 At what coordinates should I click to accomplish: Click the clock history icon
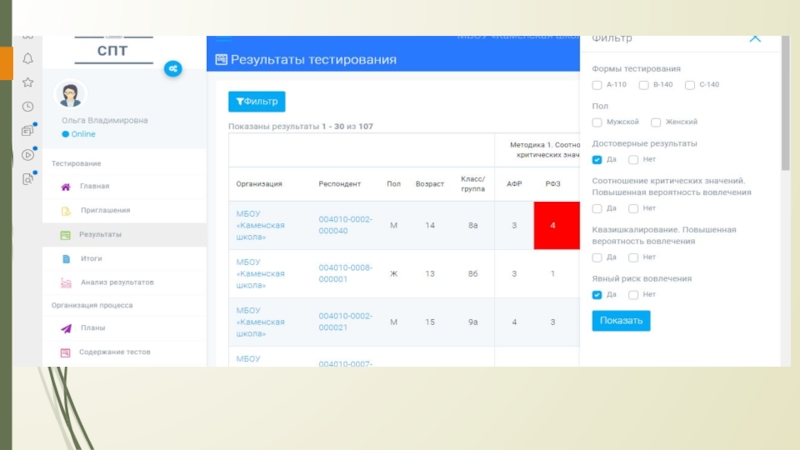[x=28, y=106]
